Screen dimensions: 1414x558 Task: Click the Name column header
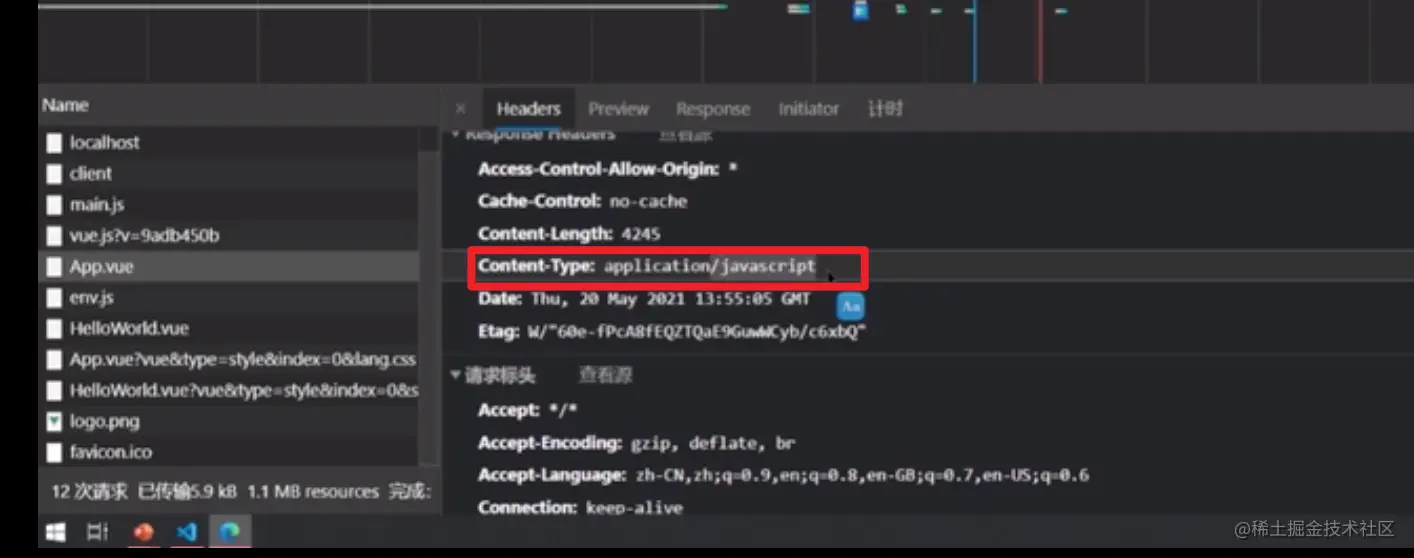66,106
